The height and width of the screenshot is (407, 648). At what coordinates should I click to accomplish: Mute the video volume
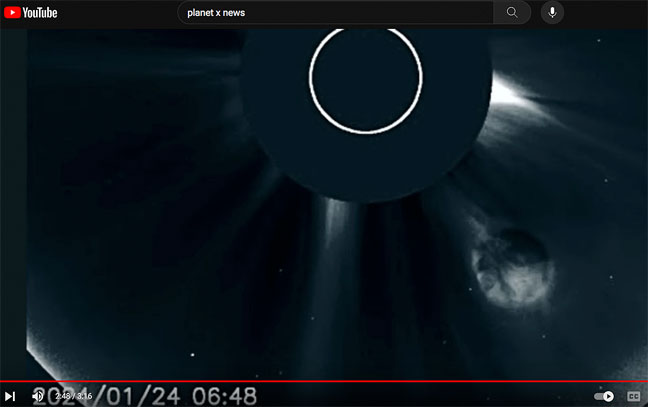point(38,396)
